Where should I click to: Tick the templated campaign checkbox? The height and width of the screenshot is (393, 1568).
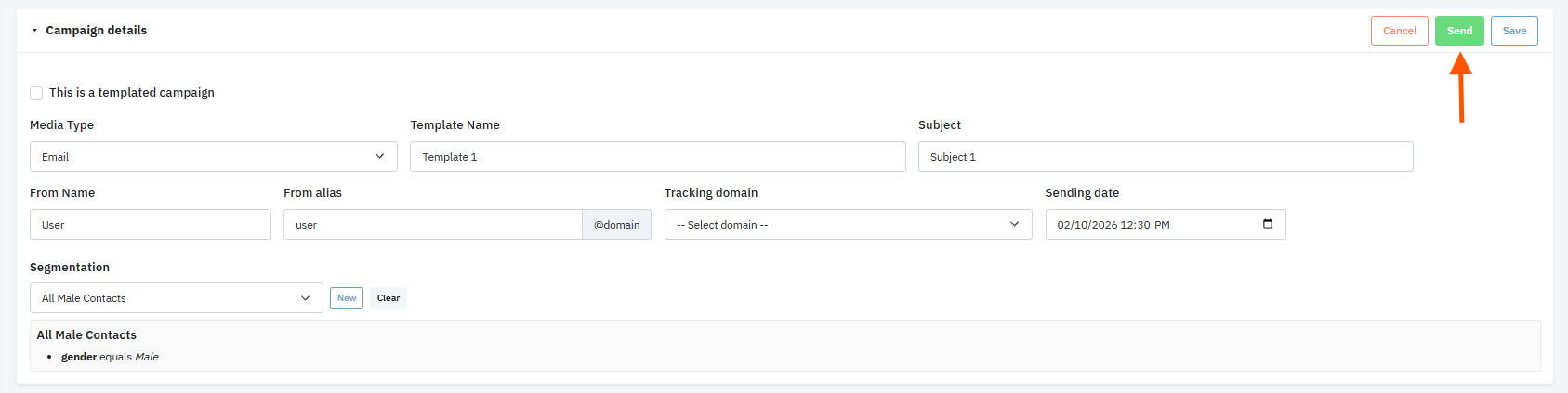click(x=36, y=93)
